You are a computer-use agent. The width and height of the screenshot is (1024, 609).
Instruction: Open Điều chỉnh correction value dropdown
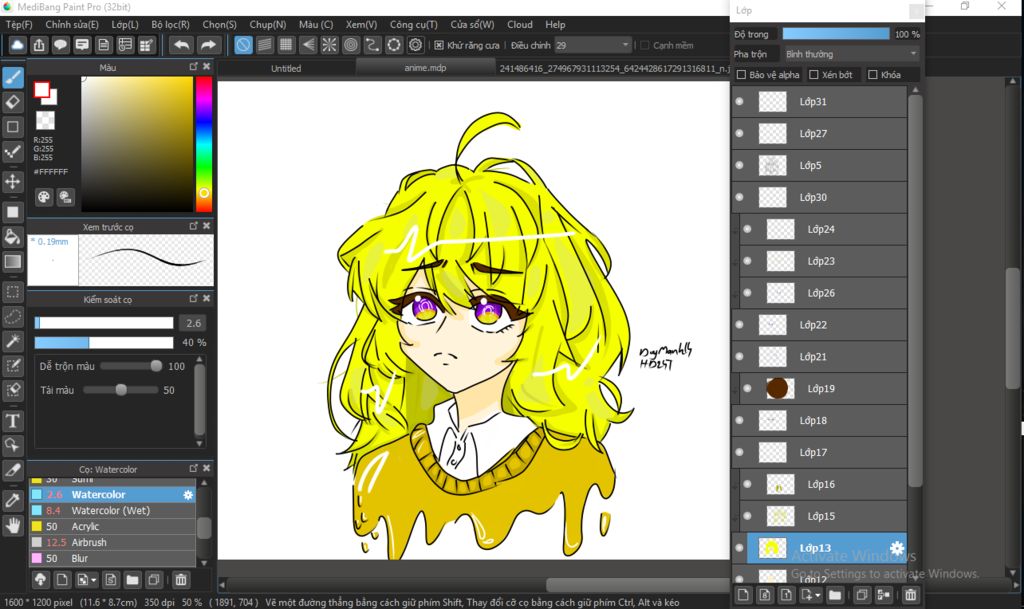593,45
